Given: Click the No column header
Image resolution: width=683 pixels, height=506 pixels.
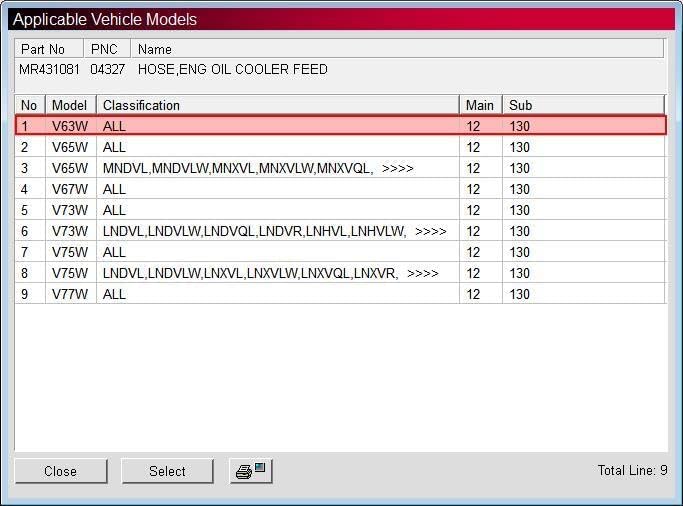Looking at the screenshot, I should pyautogui.click(x=30, y=105).
